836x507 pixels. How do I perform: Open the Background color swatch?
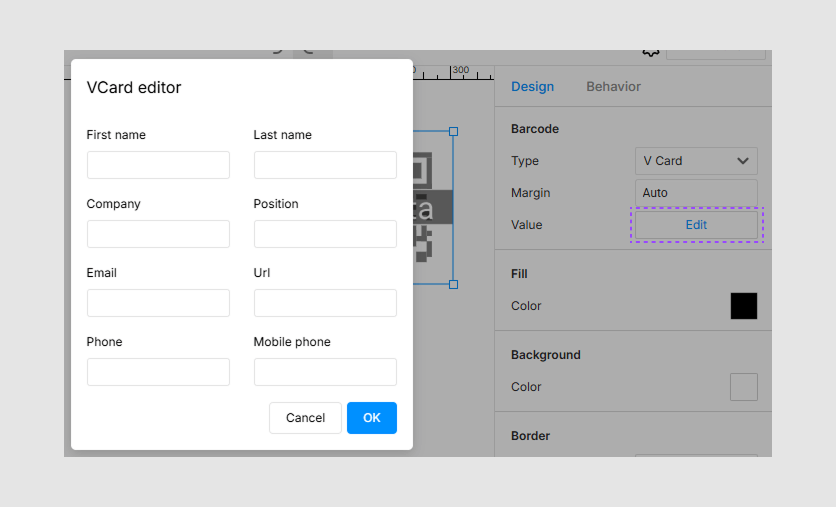(x=743, y=387)
